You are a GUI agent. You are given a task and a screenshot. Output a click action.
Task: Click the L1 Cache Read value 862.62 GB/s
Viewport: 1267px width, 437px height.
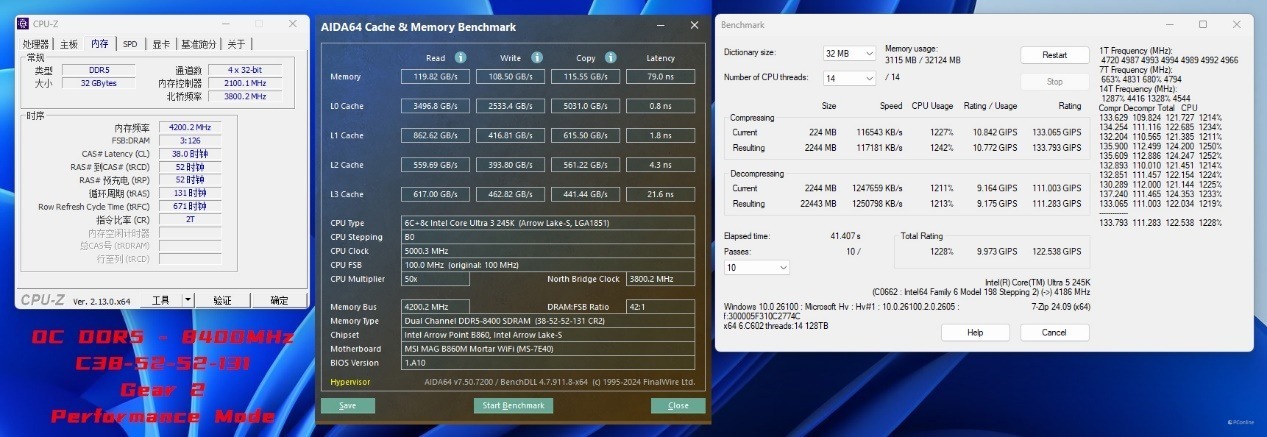(x=435, y=135)
